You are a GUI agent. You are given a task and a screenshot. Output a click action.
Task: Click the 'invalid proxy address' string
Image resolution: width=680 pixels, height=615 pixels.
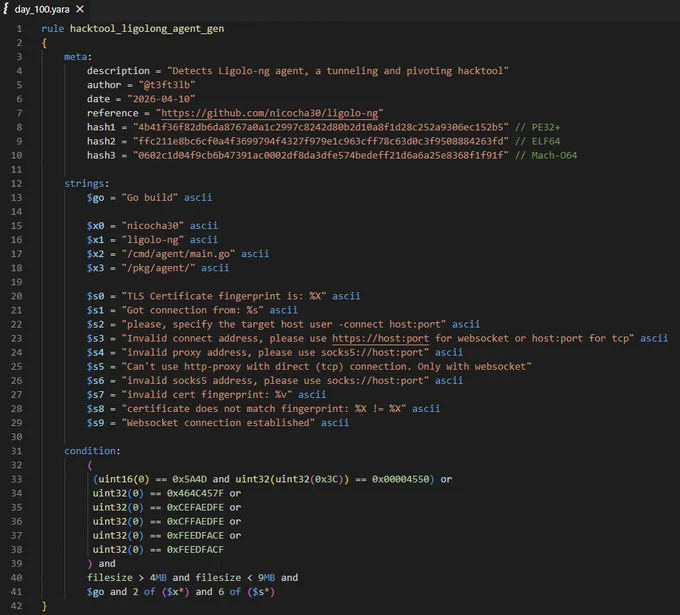[x=275, y=352]
